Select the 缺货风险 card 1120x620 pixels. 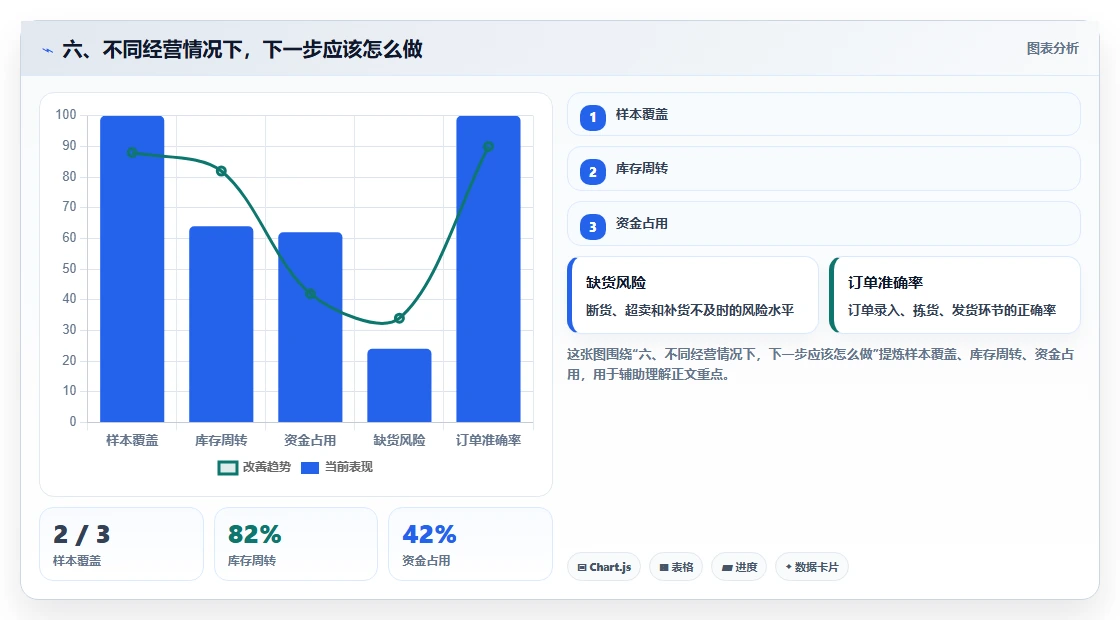pyautogui.click(x=693, y=295)
